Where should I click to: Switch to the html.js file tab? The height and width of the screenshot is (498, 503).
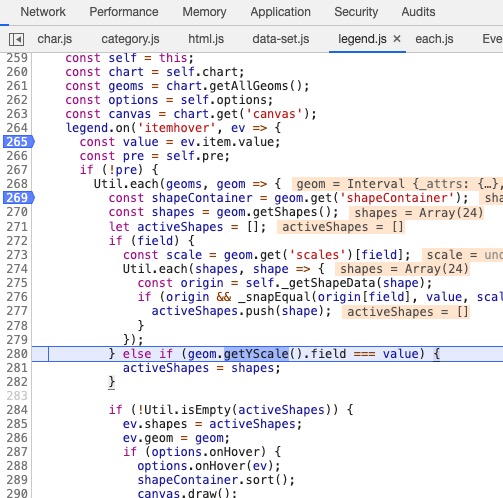(206, 39)
